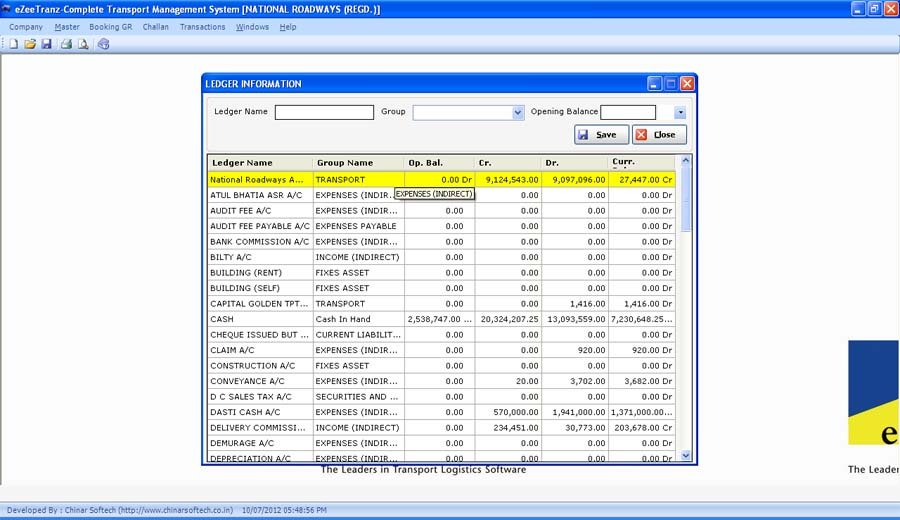Click the ledger list scroll down arrow
The height and width of the screenshot is (520, 900).
click(x=685, y=456)
